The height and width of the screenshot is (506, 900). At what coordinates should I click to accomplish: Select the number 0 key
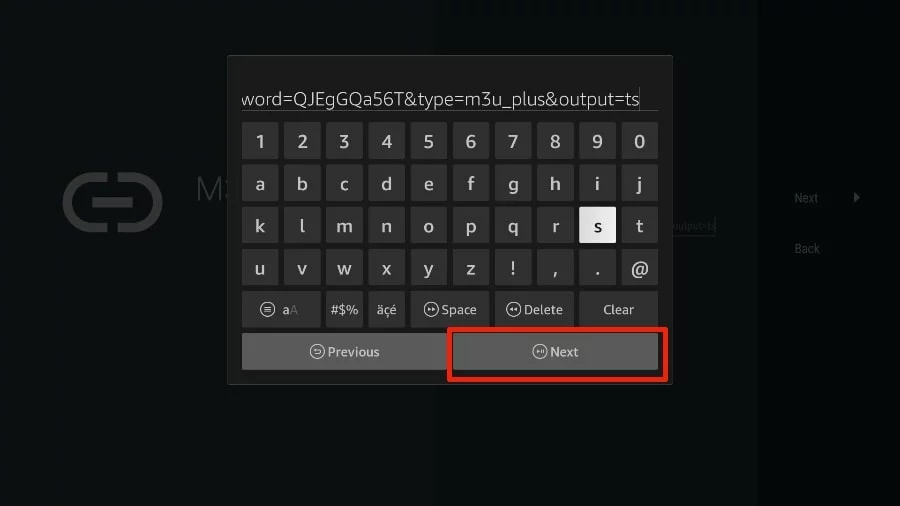click(639, 141)
